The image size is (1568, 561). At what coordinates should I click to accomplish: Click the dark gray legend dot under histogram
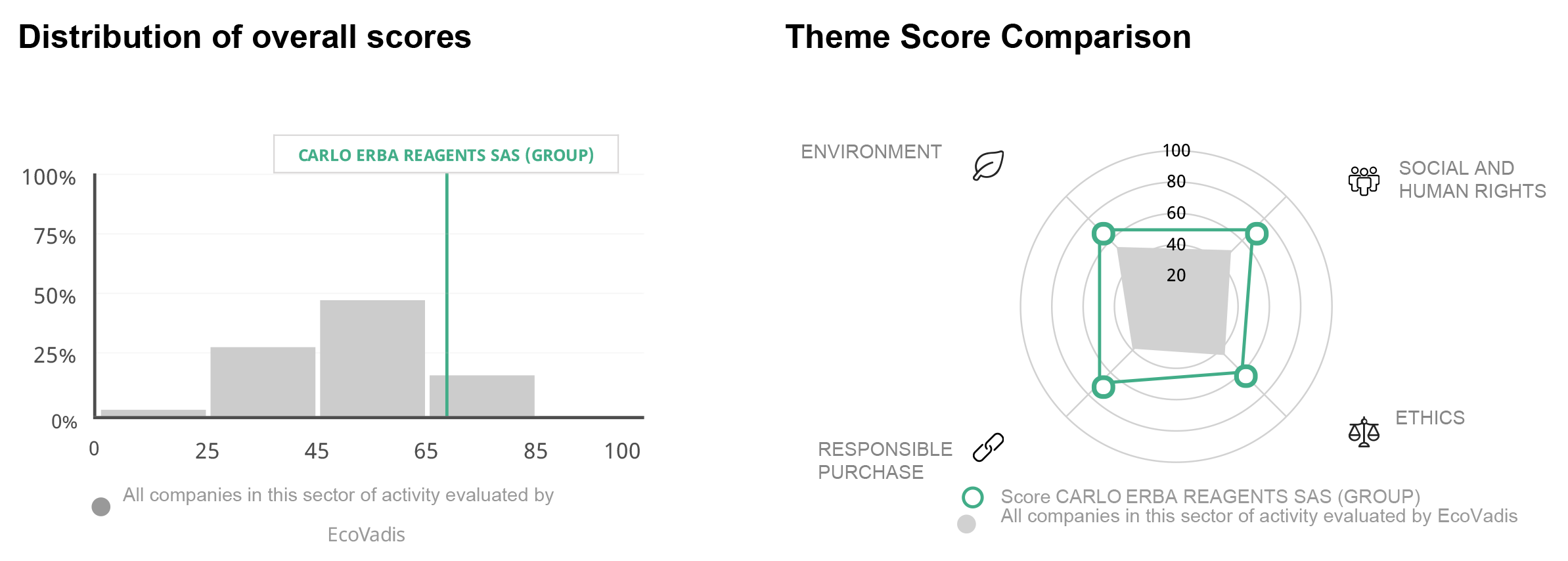[x=101, y=507]
